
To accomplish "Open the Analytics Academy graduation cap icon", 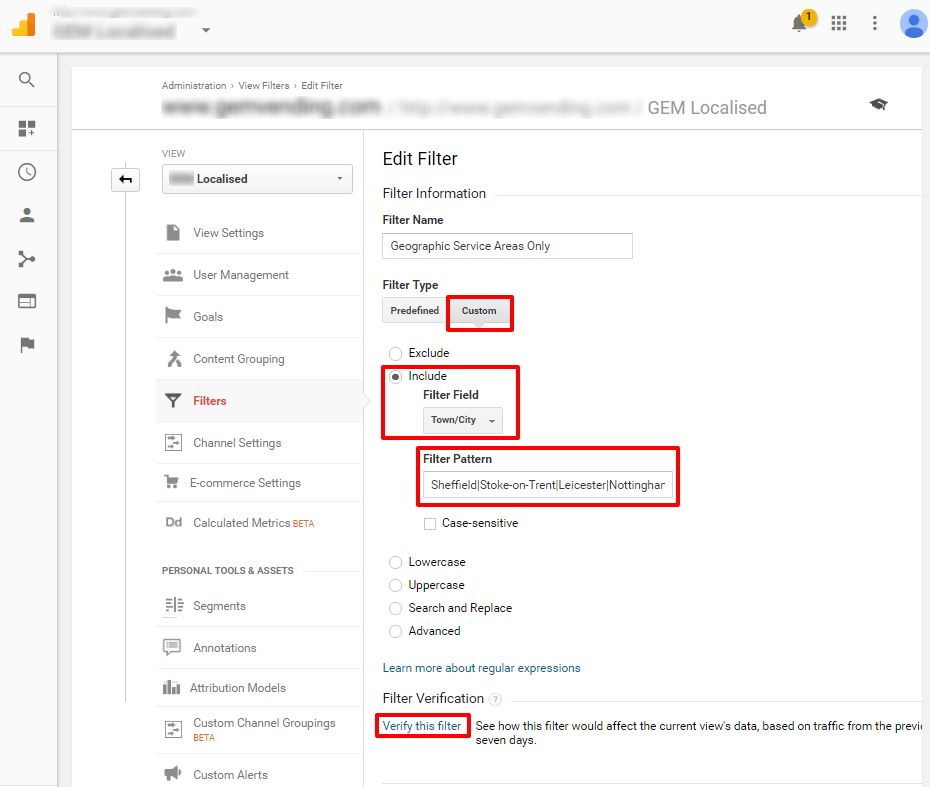I will coord(878,103).
